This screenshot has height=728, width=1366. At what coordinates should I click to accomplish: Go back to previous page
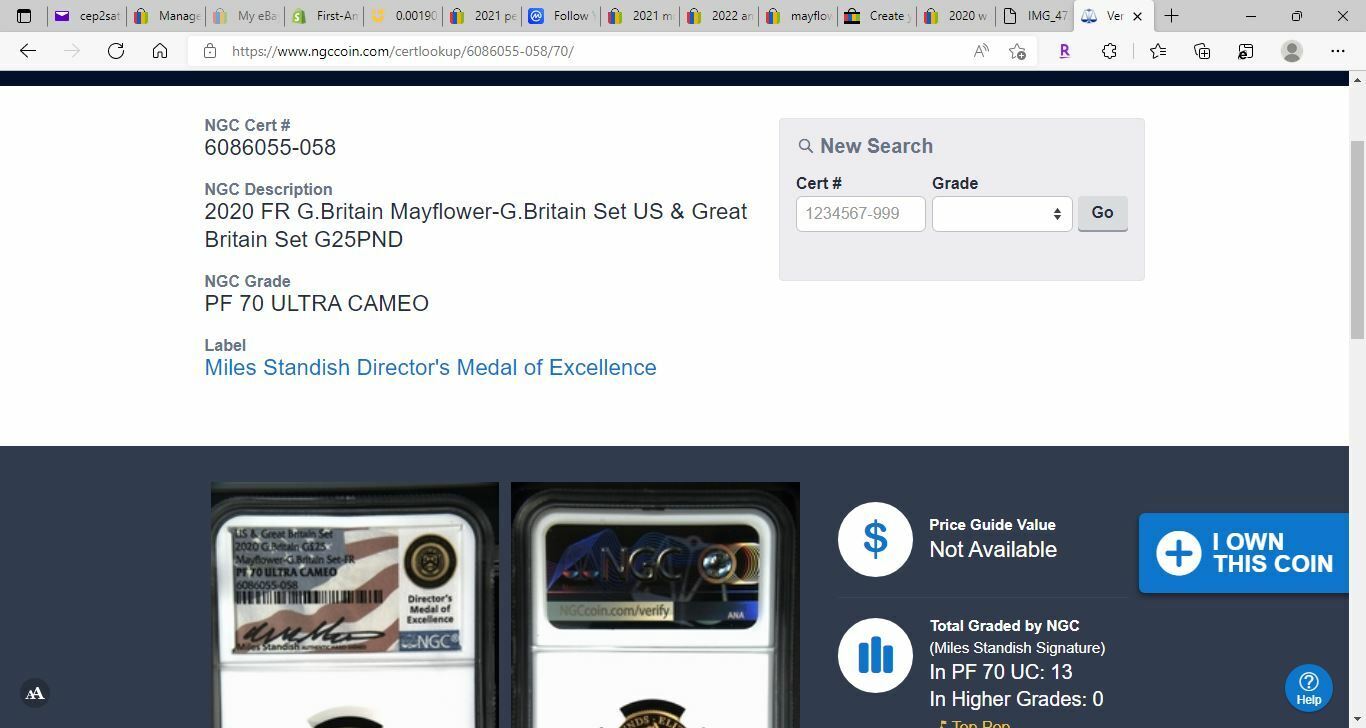(28, 51)
